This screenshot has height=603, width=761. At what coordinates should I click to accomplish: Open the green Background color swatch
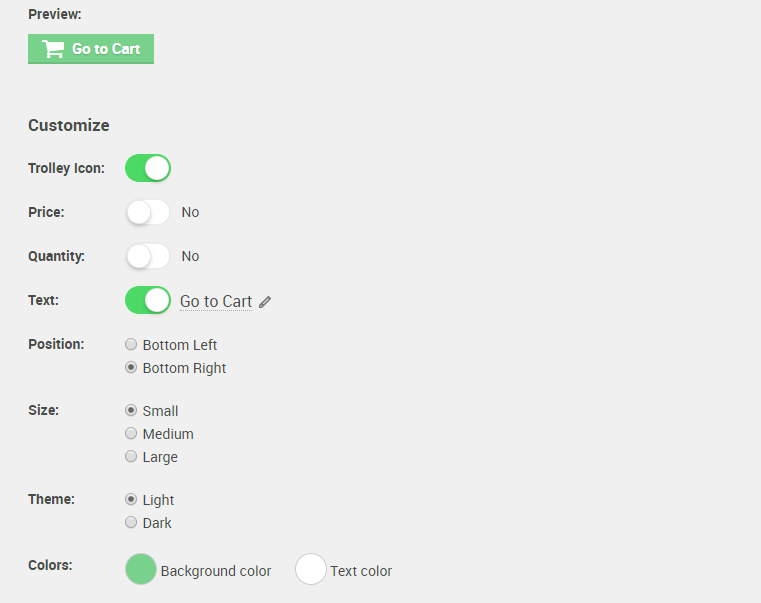click(141, 569)
